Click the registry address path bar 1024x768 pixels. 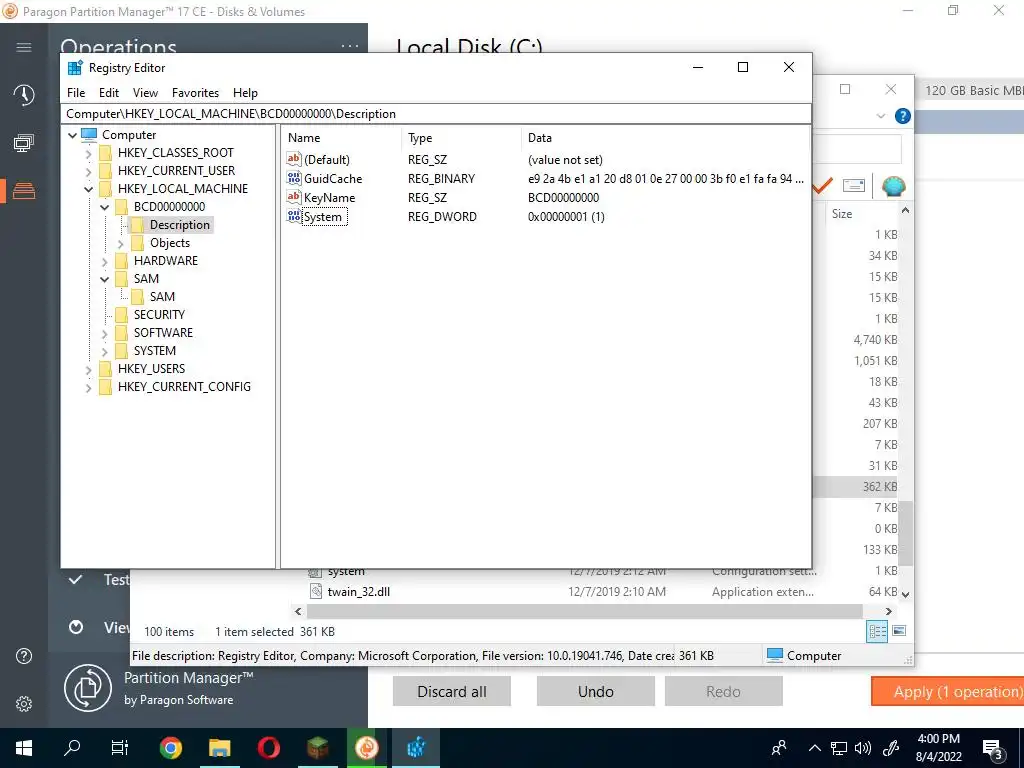point(436,114)
